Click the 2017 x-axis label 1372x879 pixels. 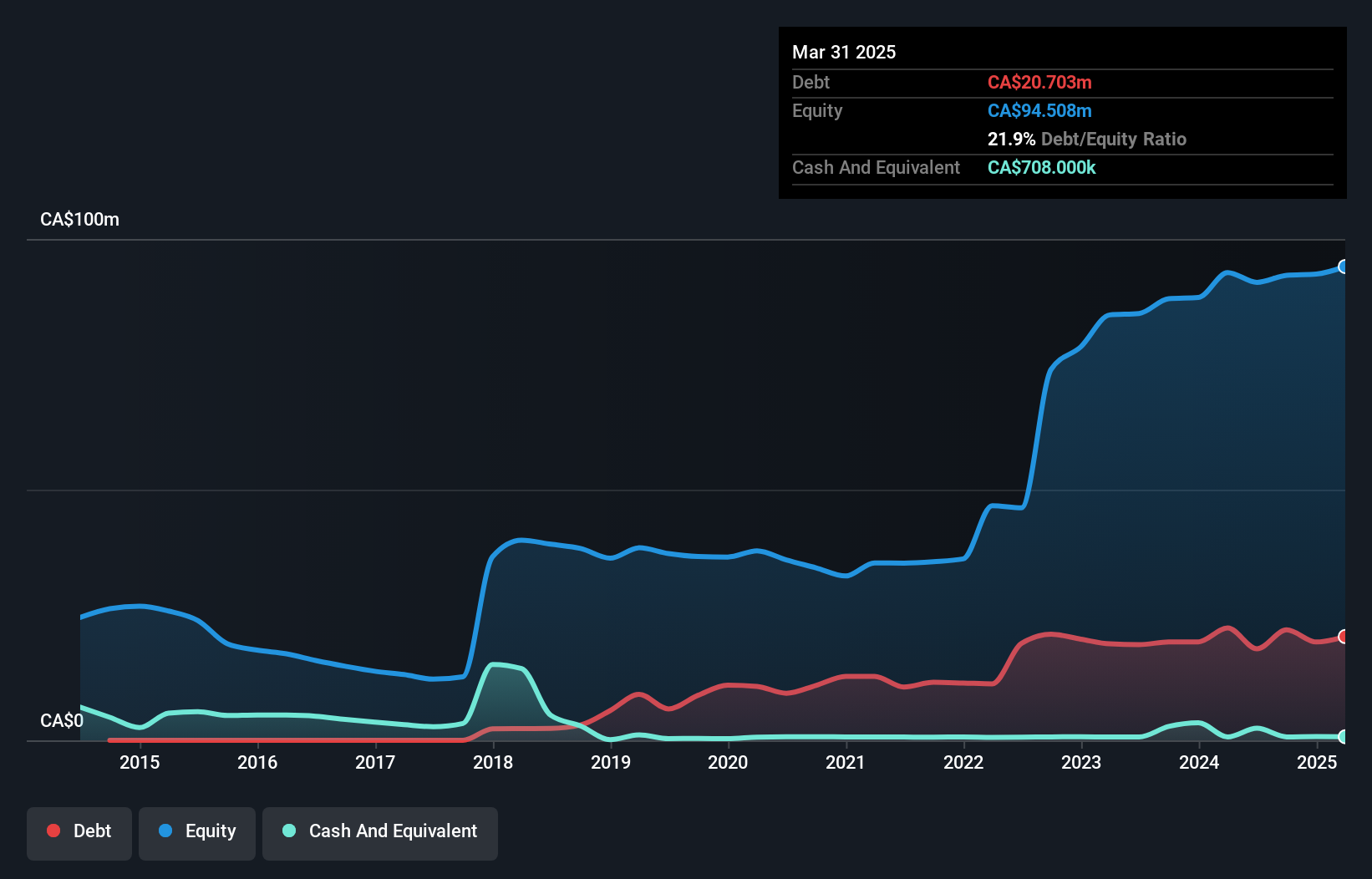pyautogui.click(x=375, y=762)
